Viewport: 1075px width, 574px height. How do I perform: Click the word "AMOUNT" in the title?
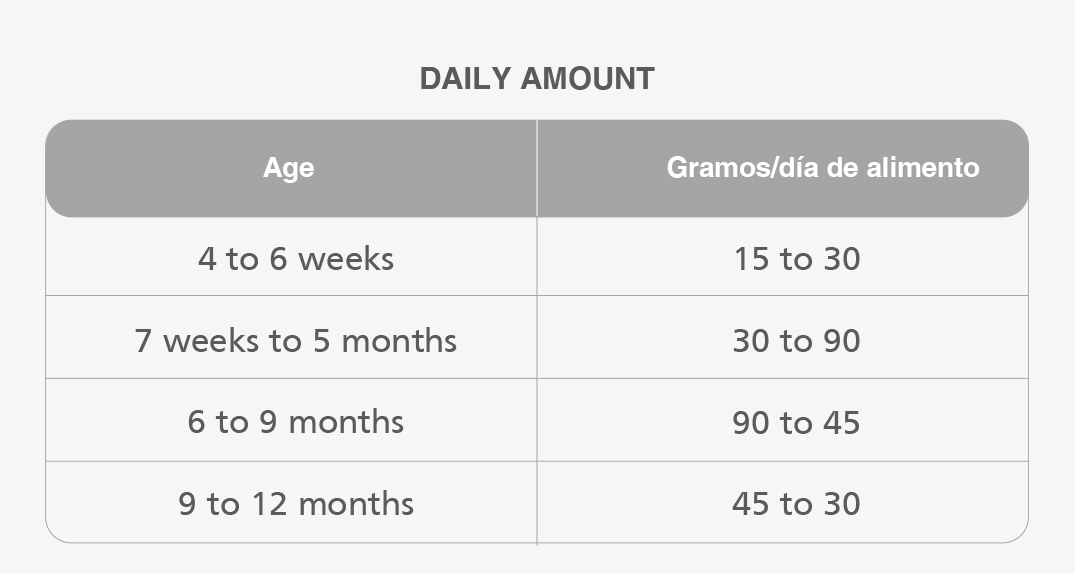pyautogui.click(x=588, y=79)
